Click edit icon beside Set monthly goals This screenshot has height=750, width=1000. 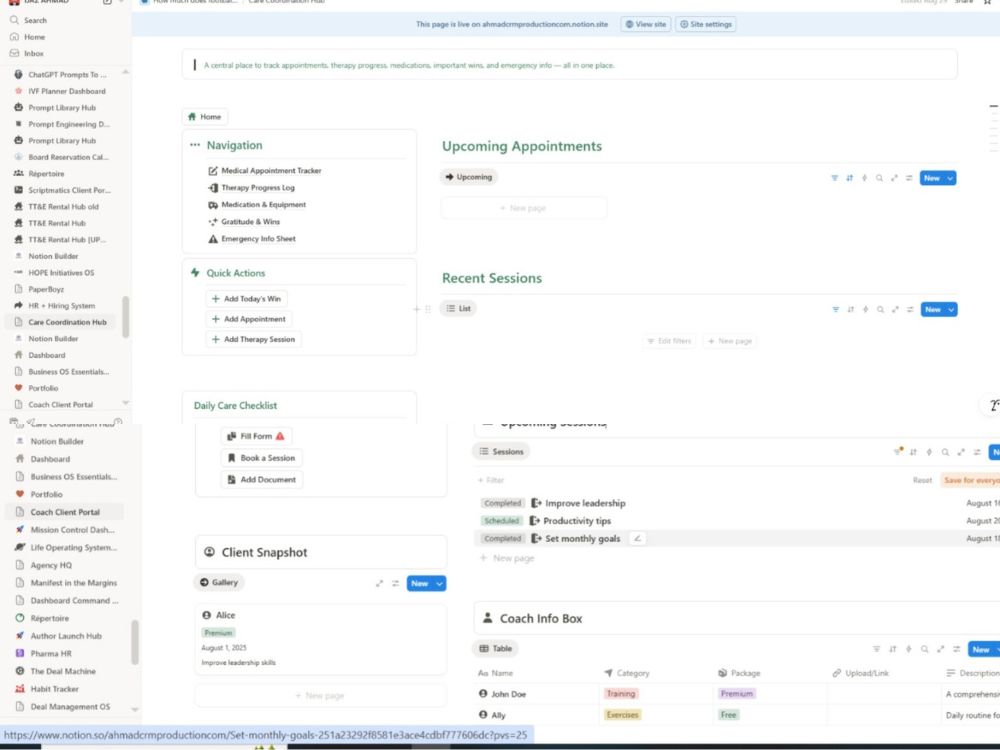636,538
